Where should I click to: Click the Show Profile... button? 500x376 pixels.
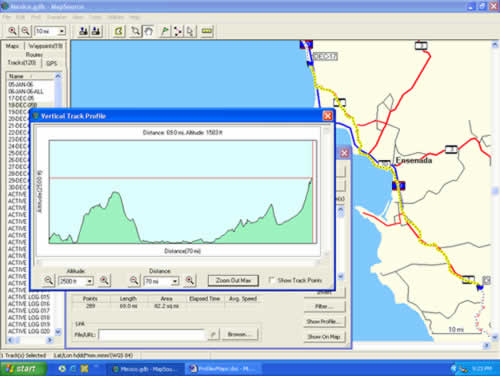[324, 322]
